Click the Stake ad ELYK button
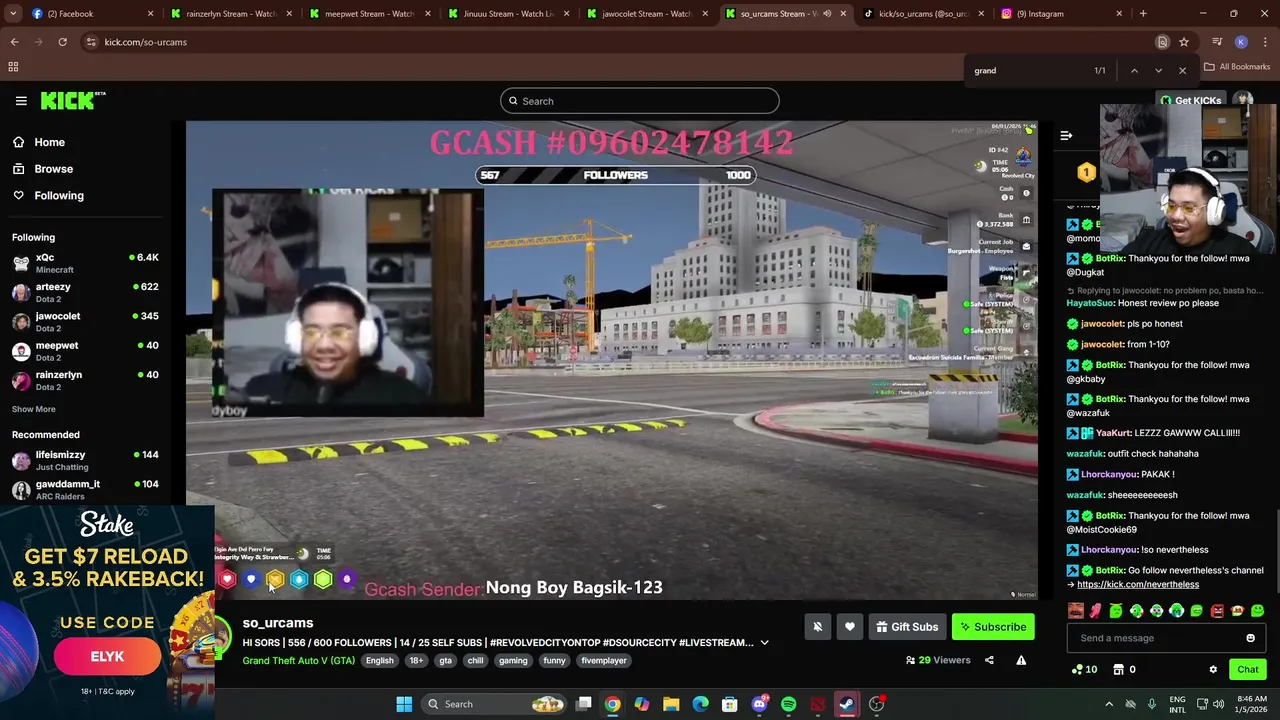This screenshot has width=1280, height=720. [107, 657]
